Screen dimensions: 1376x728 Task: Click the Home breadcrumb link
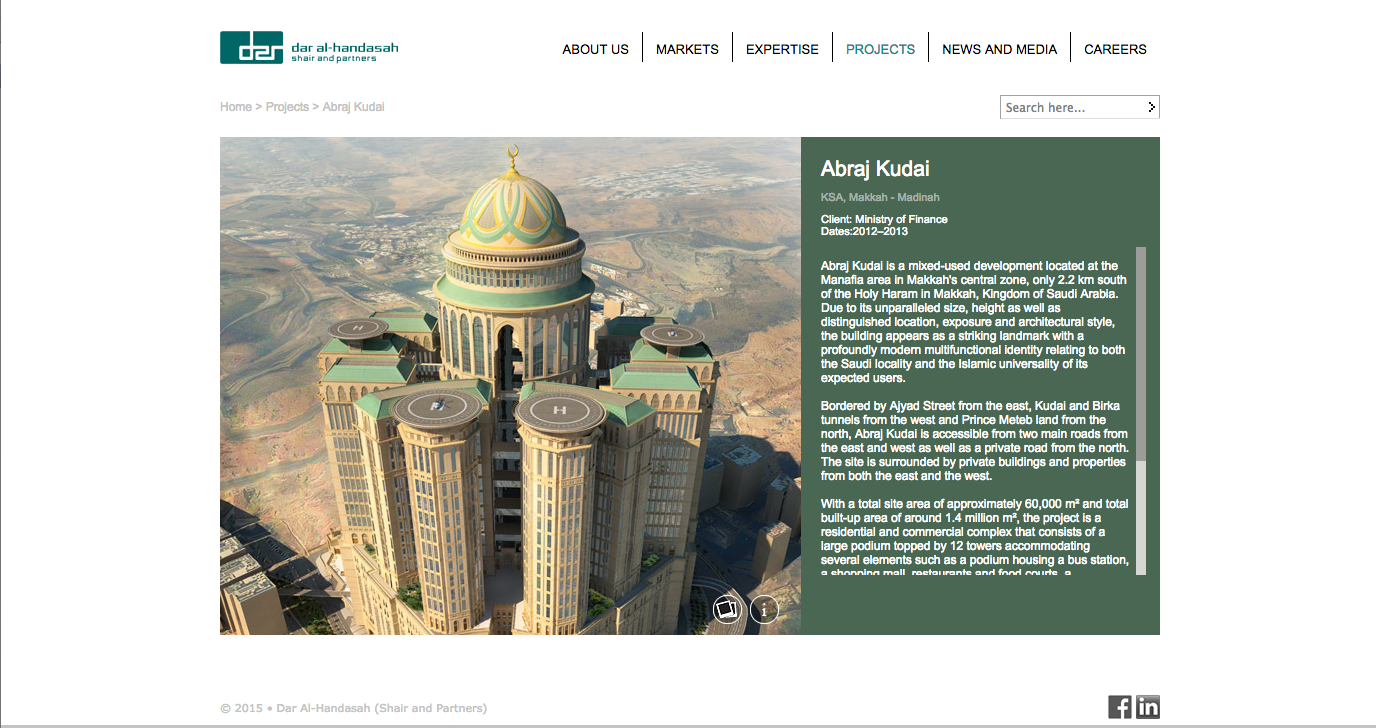[x=236, y=107]
